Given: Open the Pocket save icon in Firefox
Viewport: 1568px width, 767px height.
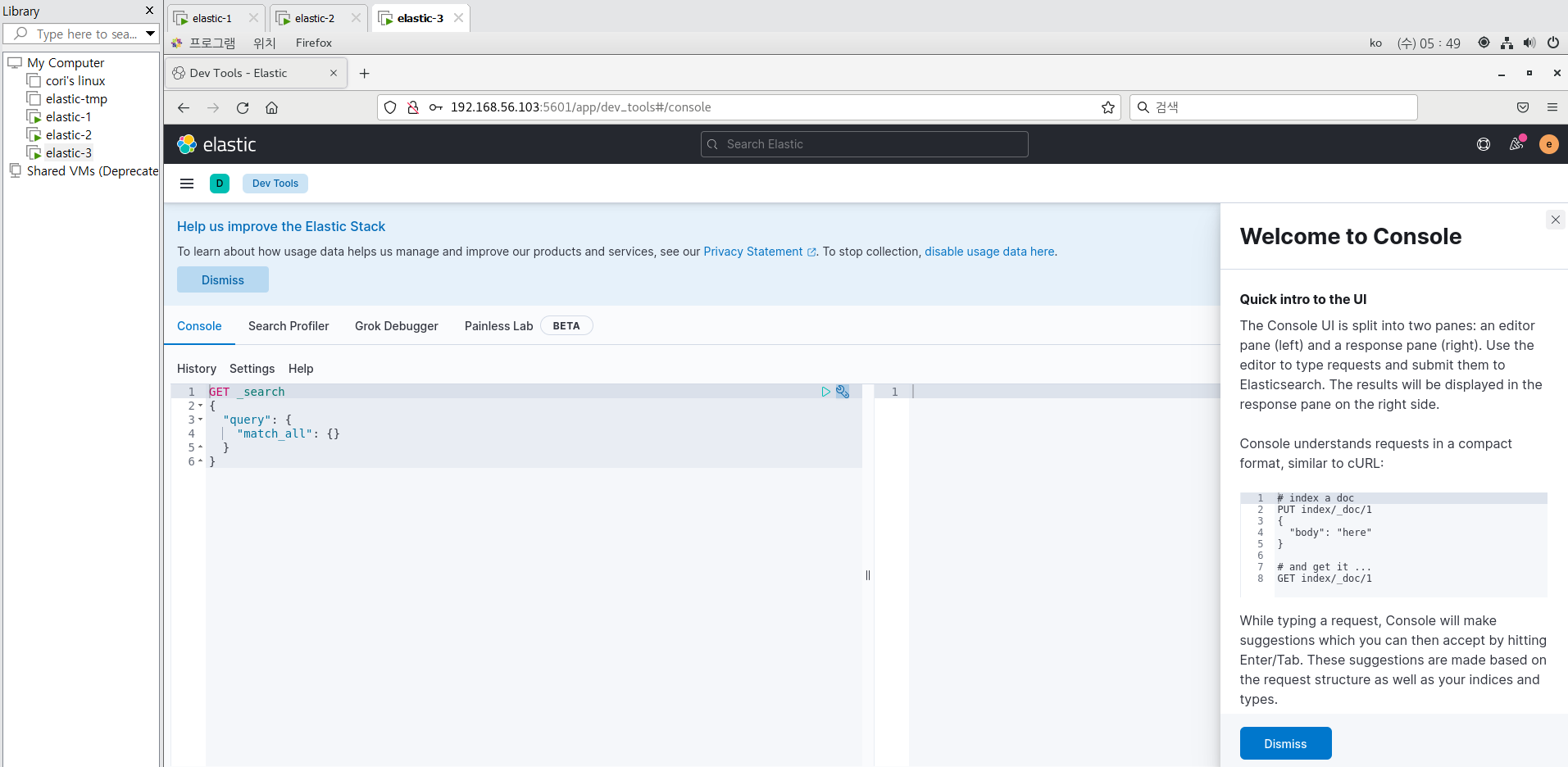Looking at the screenshot, I should [x=1523, y=107].
